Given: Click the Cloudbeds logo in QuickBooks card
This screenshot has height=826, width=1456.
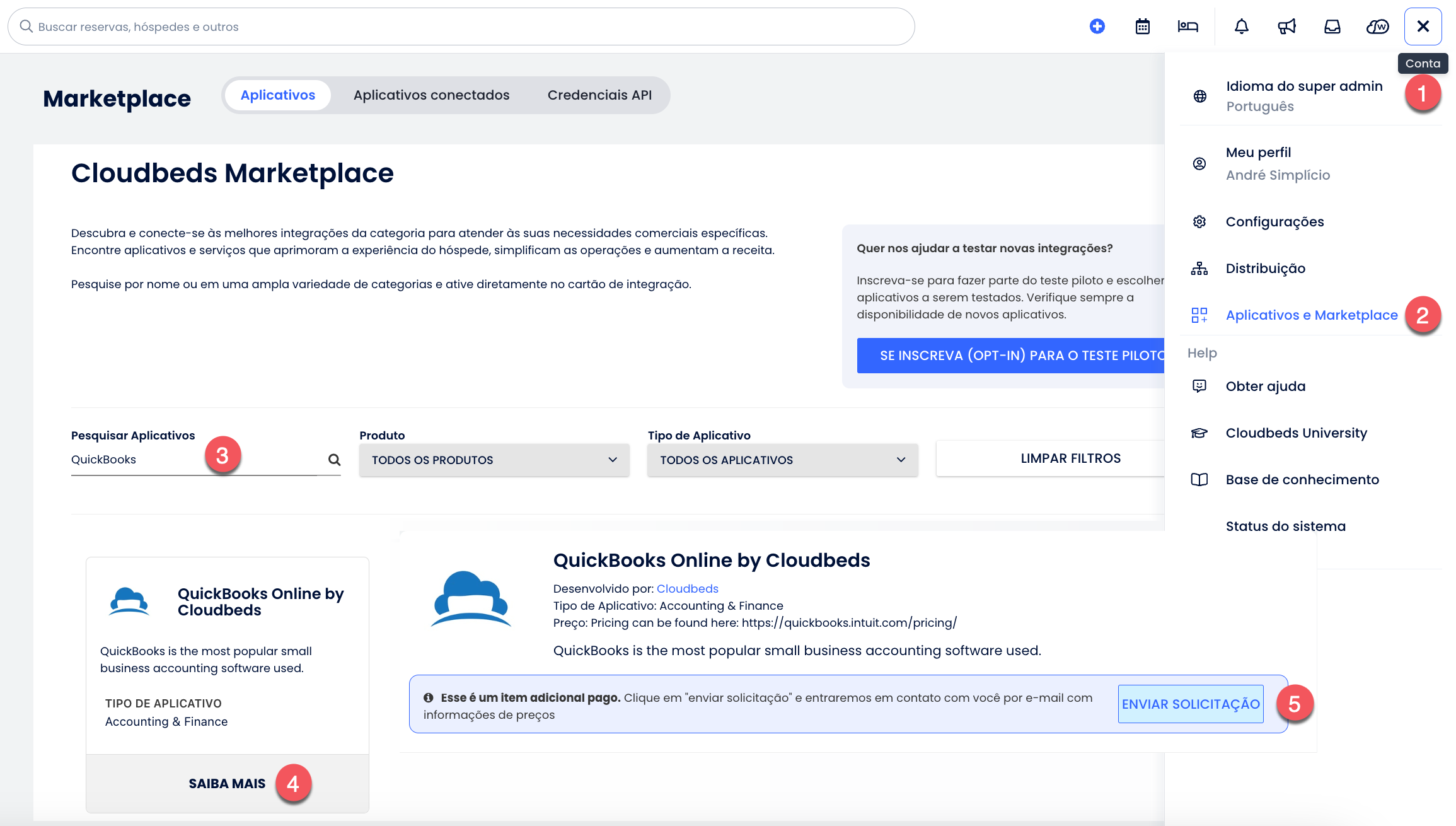Looking at the screenshot, I should [129, 602].
